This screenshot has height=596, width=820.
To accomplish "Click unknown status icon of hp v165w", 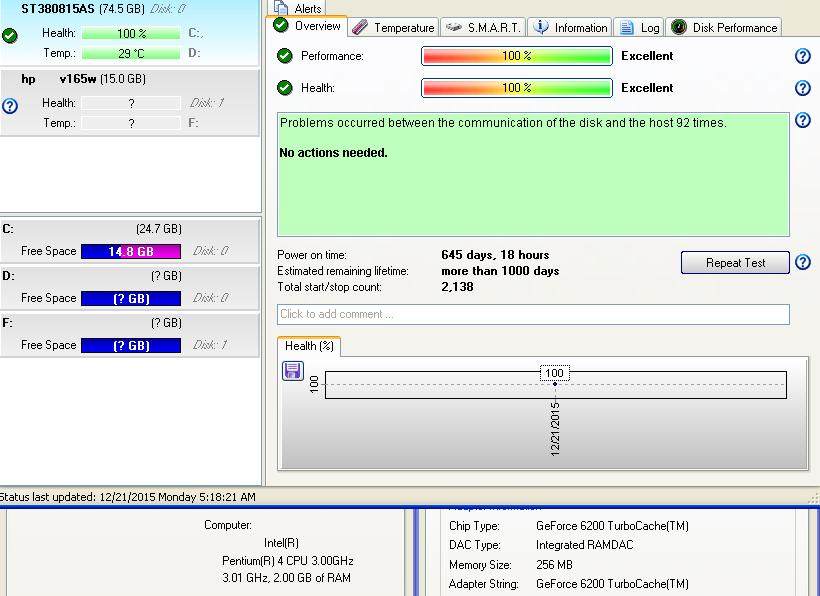I will [10, 105].
